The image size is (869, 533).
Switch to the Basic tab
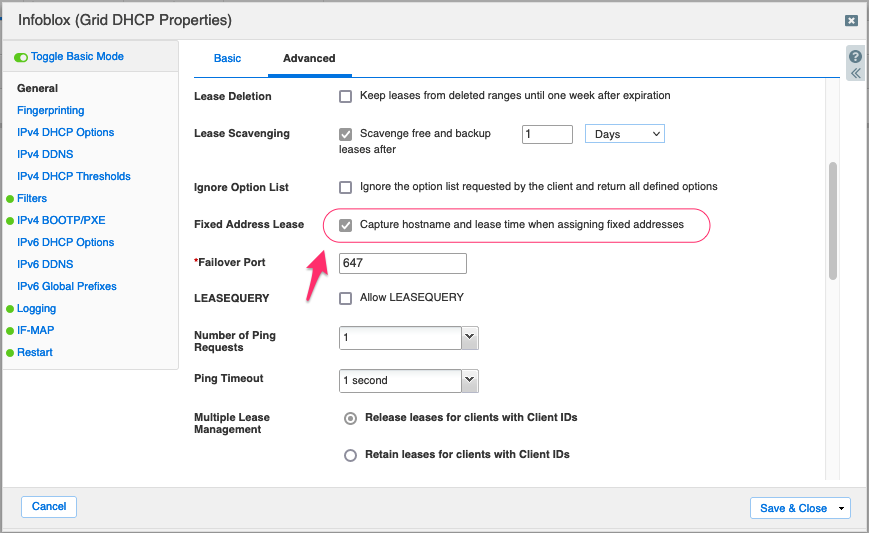click(x=227, y=58)
